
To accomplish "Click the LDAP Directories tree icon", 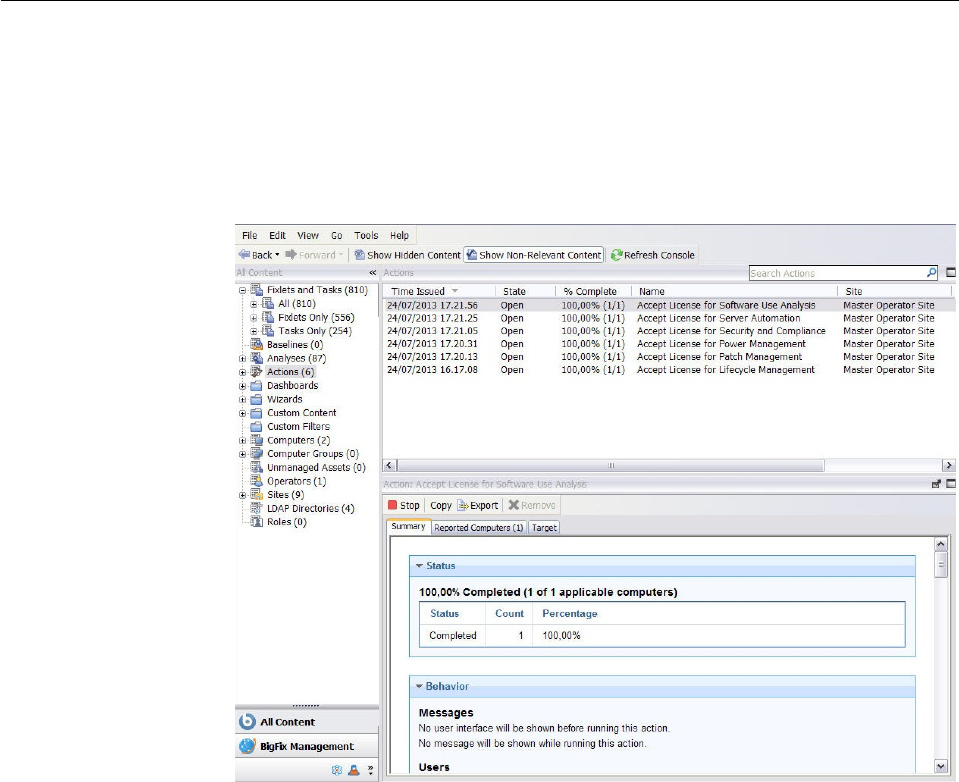I will pyautogui.click(x=257, y=508).
